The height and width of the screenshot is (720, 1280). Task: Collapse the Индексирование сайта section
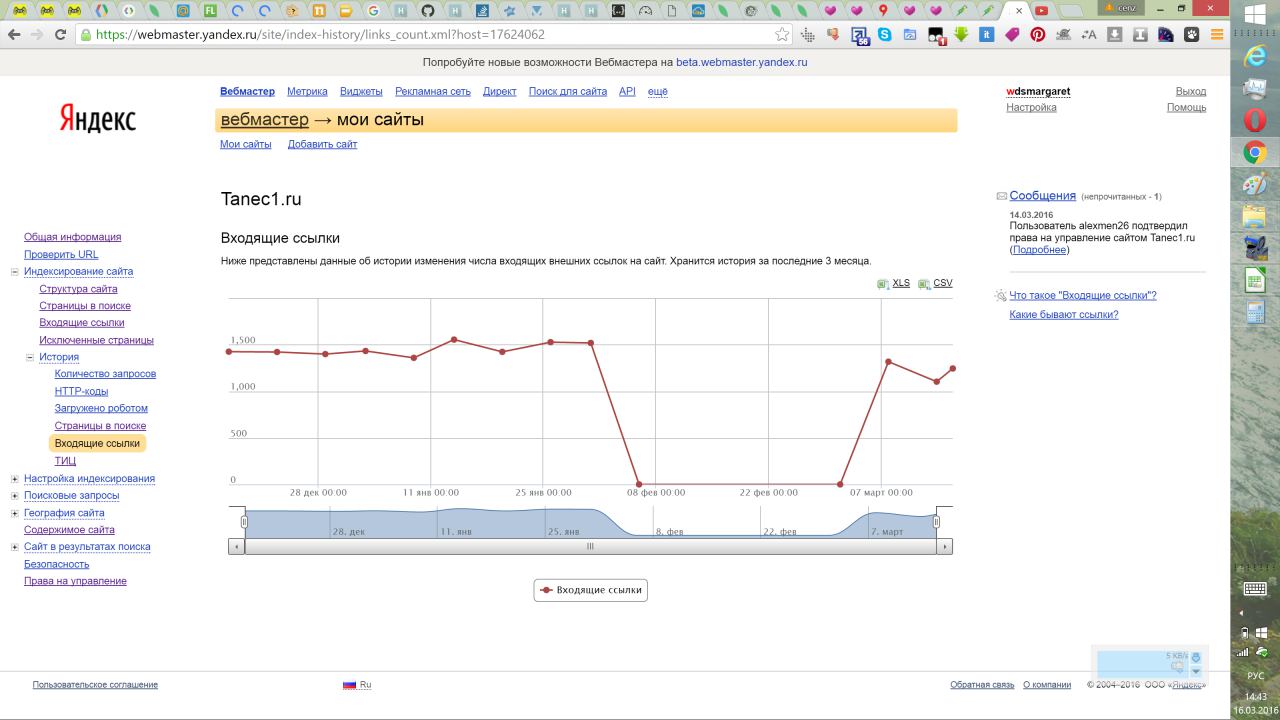(15, 272)
